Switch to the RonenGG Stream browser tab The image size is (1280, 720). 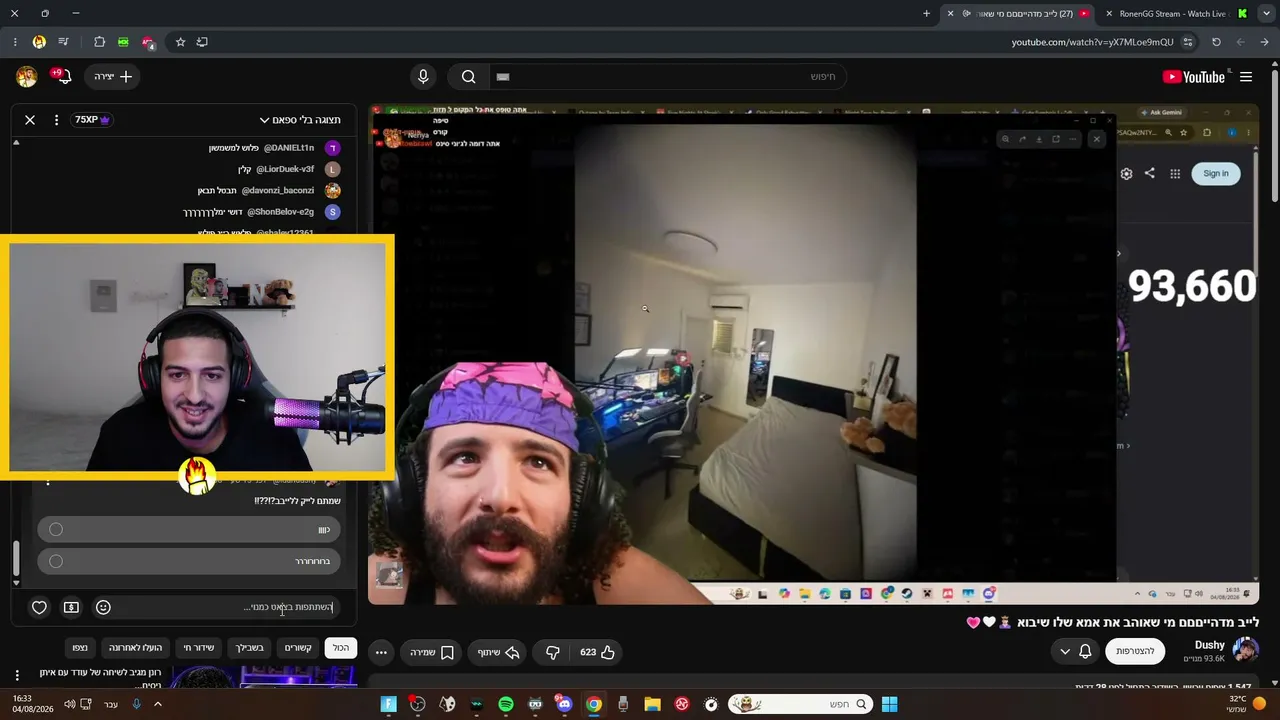pos(1172,14)
